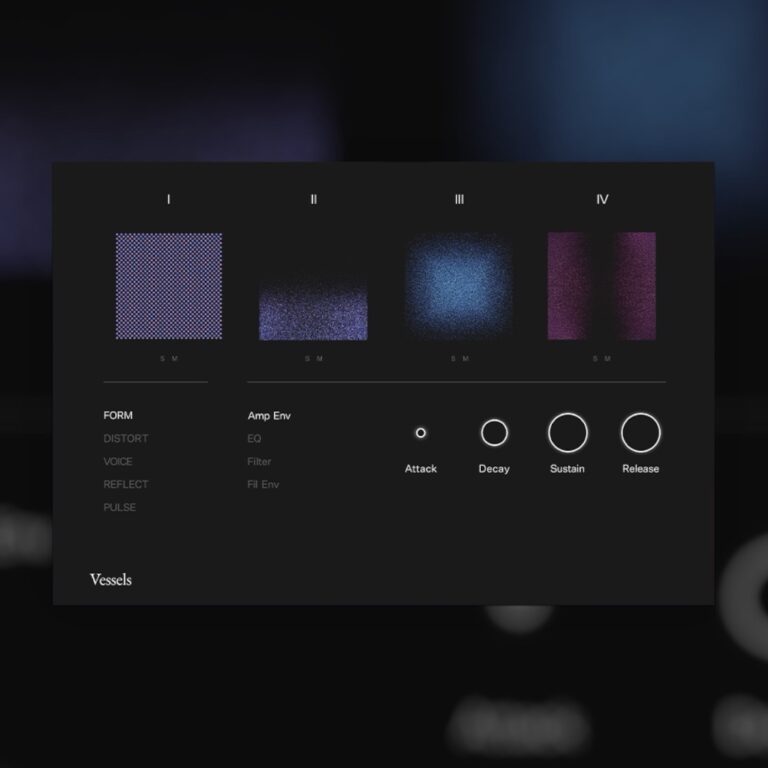Screen dimensions: 768x768
Task: Open the REFLECT section
Action: tap(126, 484)
